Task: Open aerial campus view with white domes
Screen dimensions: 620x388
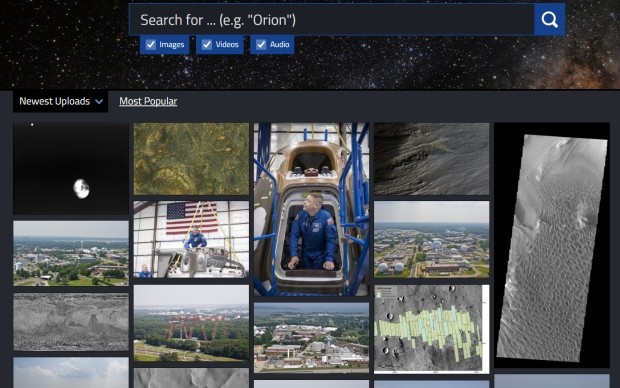Action: coord(431,239)
